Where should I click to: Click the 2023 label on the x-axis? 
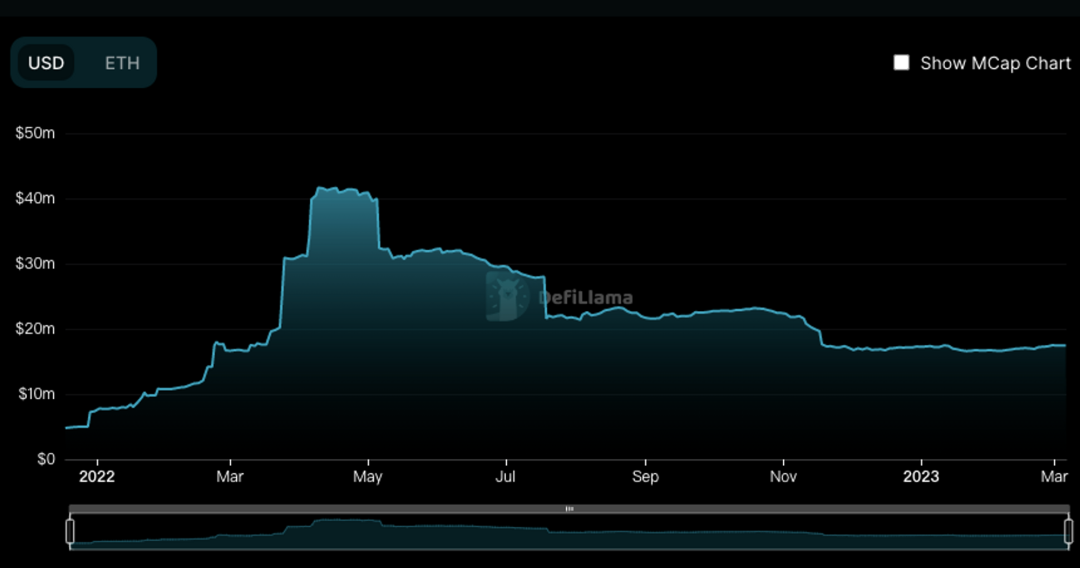tap(921, 477)
